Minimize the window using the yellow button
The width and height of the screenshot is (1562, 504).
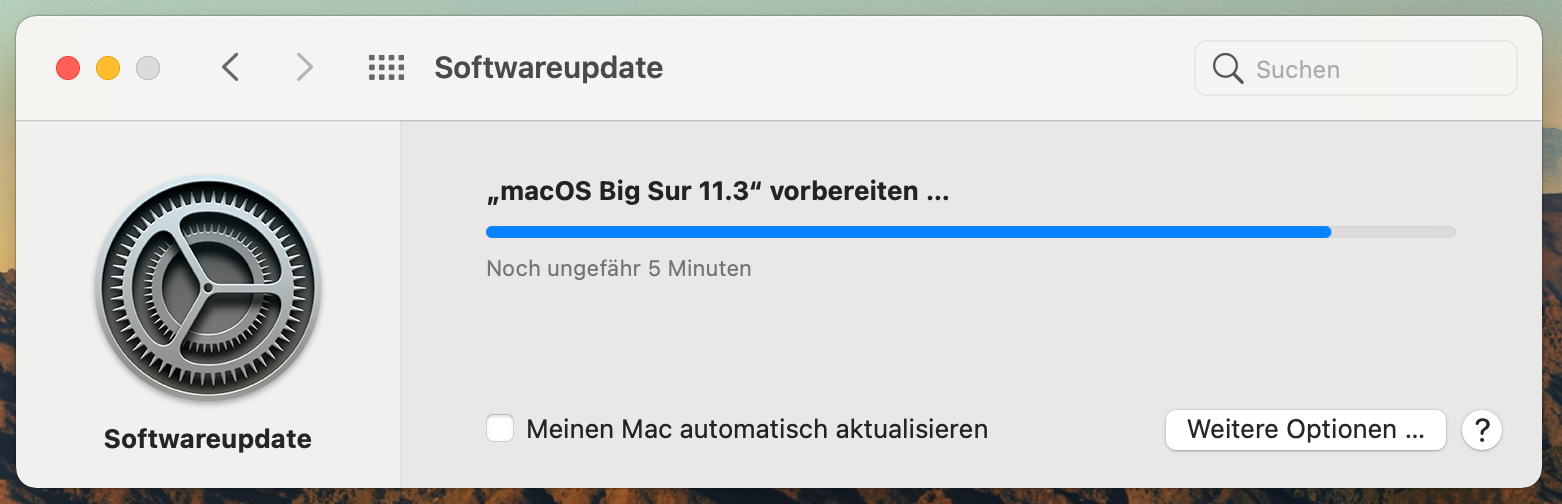108,68
